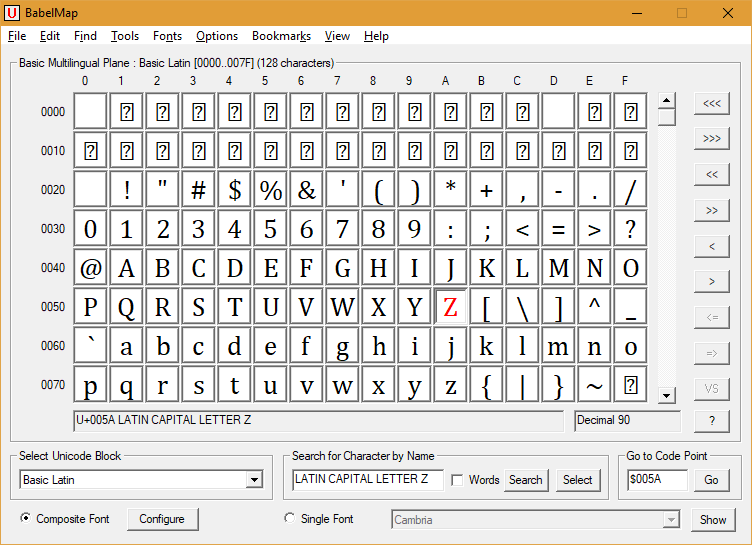Click the VS variation sequences button
Viewport: 752px width, 545px height.
712,389
